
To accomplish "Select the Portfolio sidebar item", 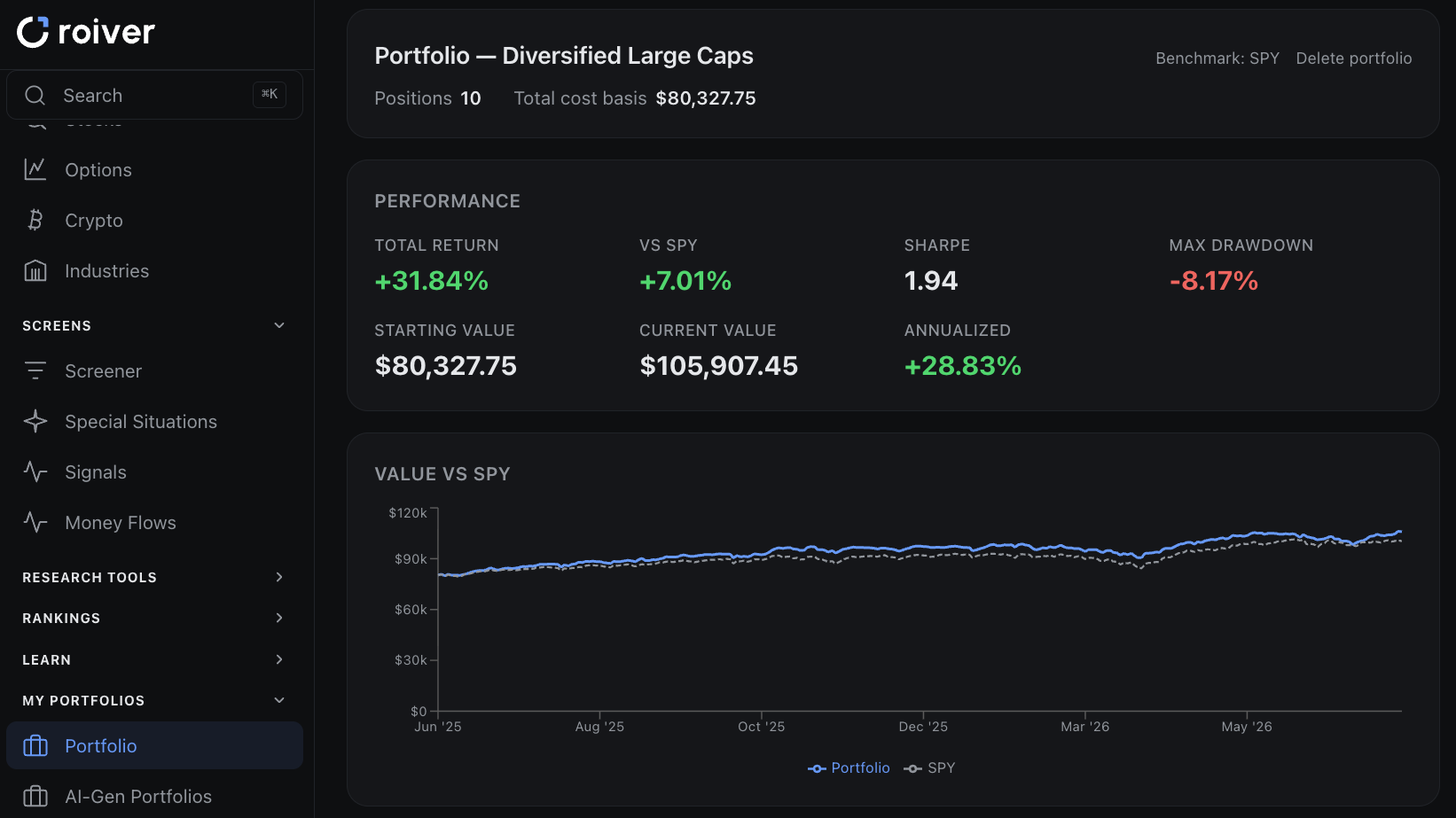I will coord(154,745).
